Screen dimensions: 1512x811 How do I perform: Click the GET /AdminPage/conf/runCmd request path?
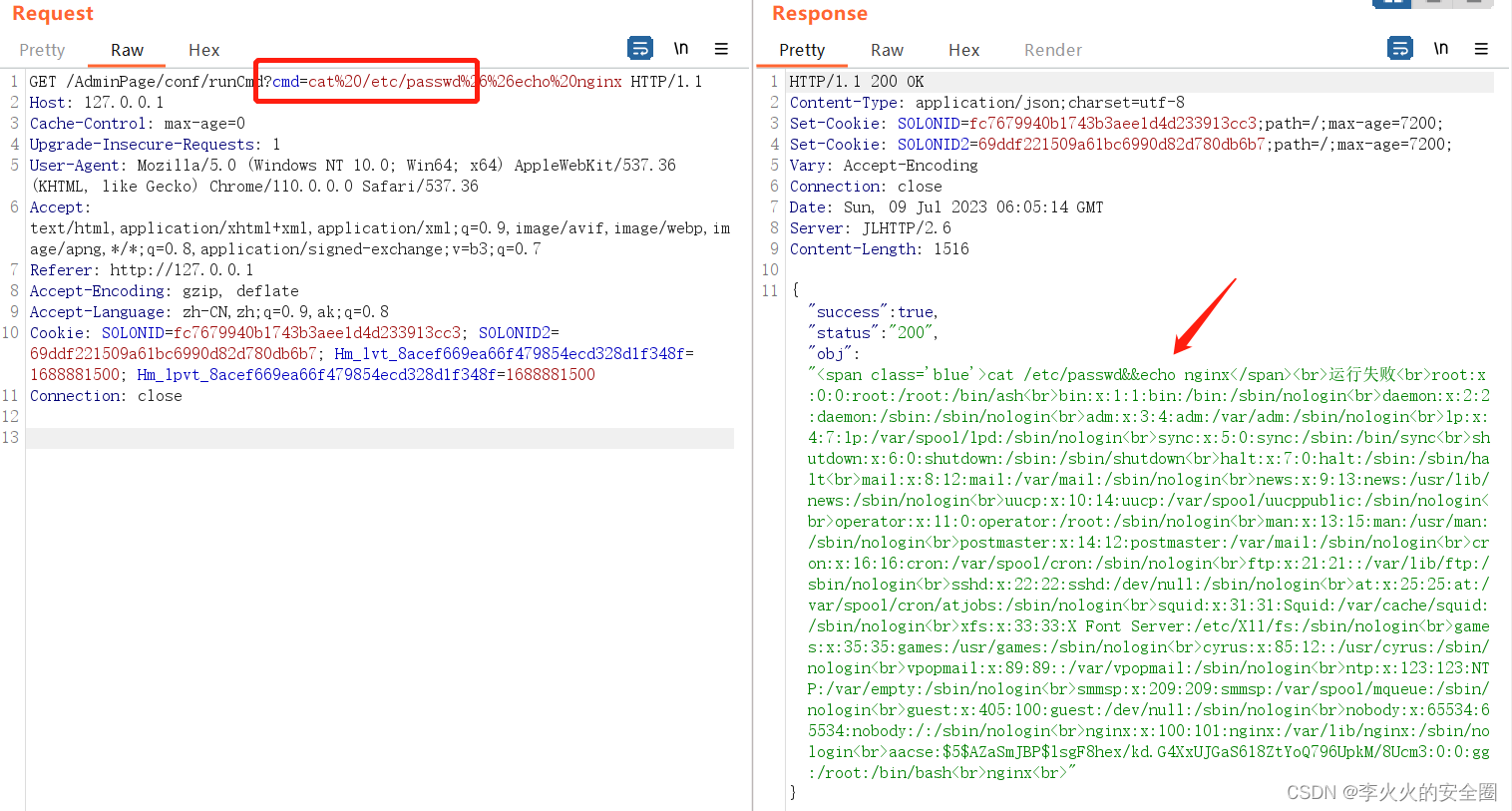pos(146,82)
